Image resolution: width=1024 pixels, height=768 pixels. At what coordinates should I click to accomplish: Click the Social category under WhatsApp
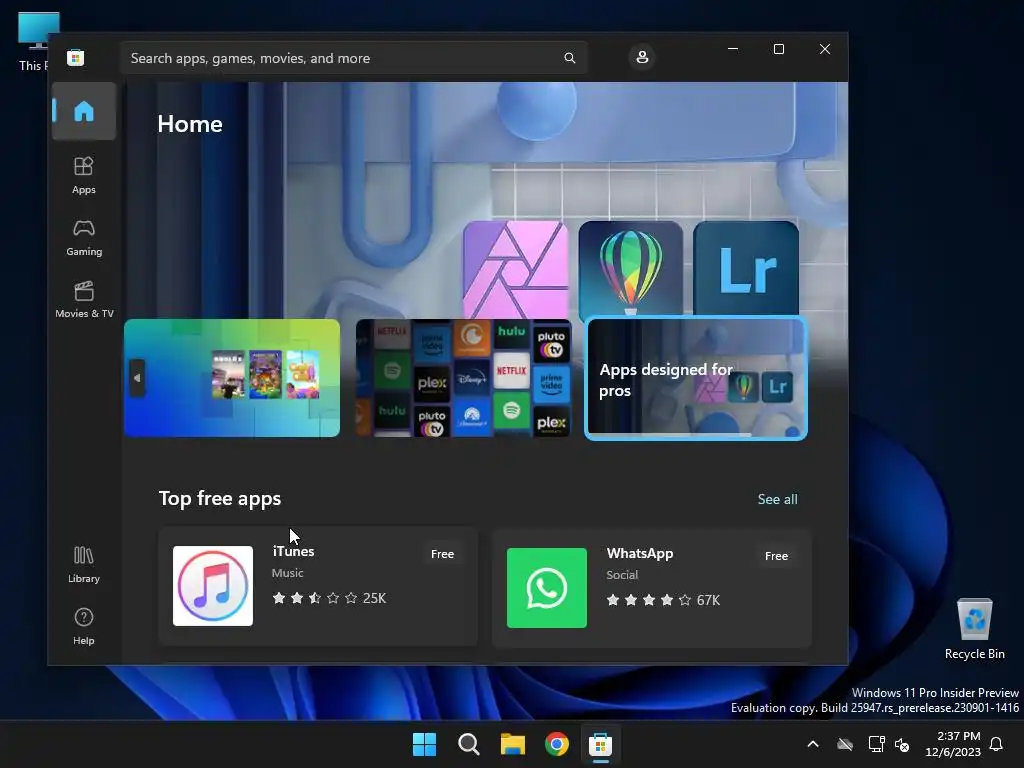point(622,575)
